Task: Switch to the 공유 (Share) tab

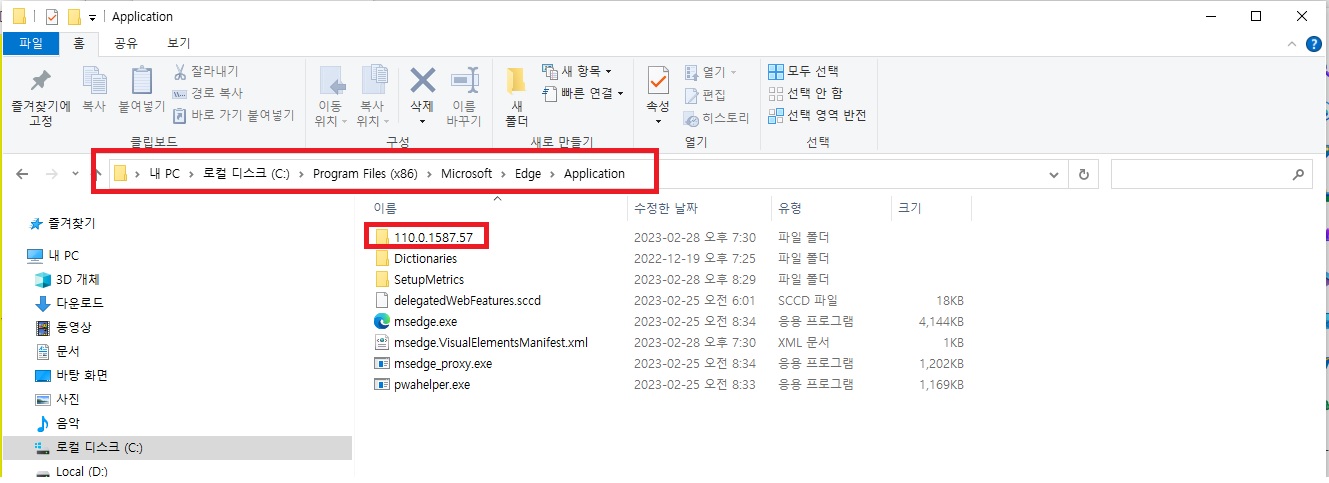Action: [126, 43]
